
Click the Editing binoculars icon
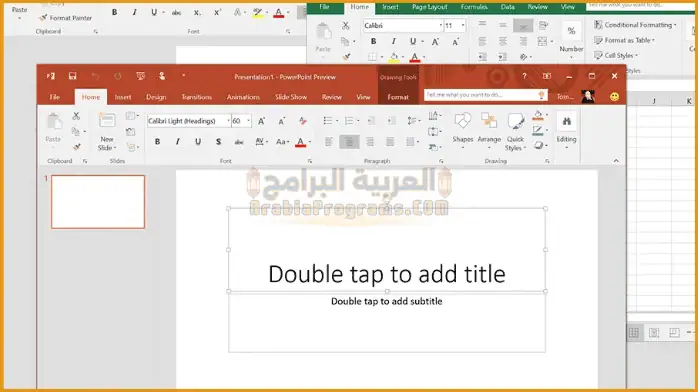click(566, 121)
